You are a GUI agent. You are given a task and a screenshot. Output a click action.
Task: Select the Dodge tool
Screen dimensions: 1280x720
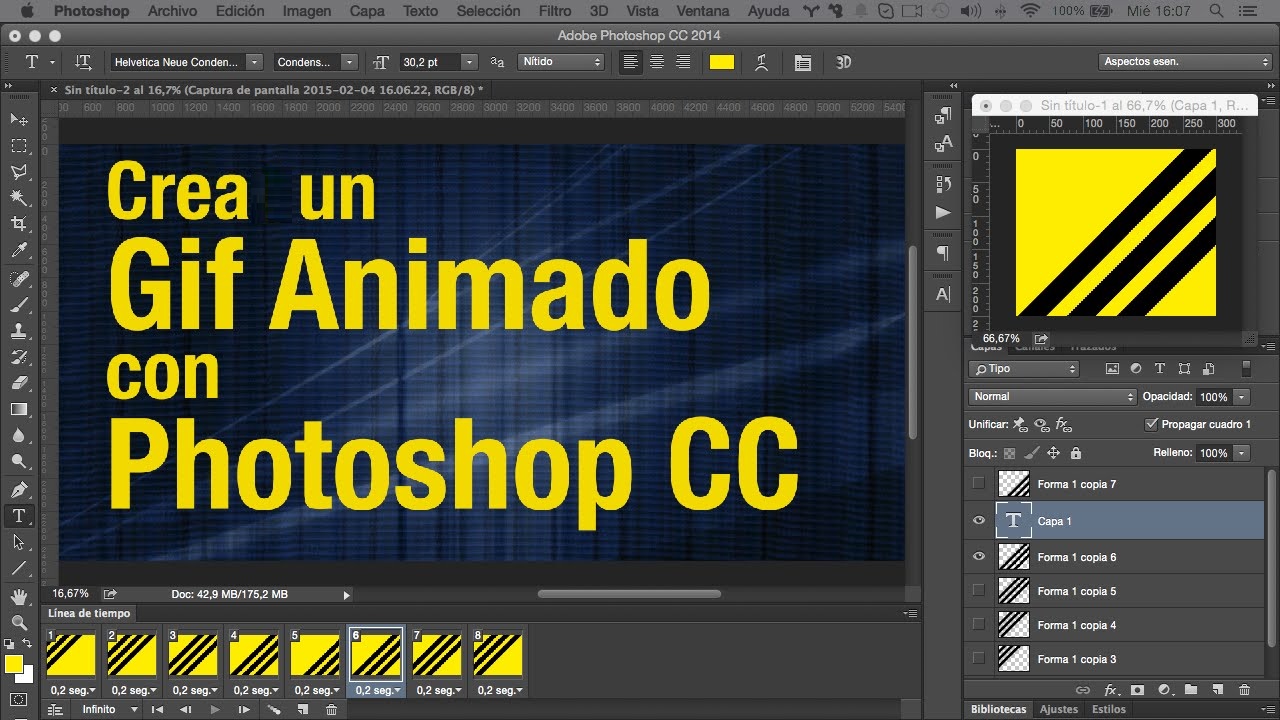(19, 461)
